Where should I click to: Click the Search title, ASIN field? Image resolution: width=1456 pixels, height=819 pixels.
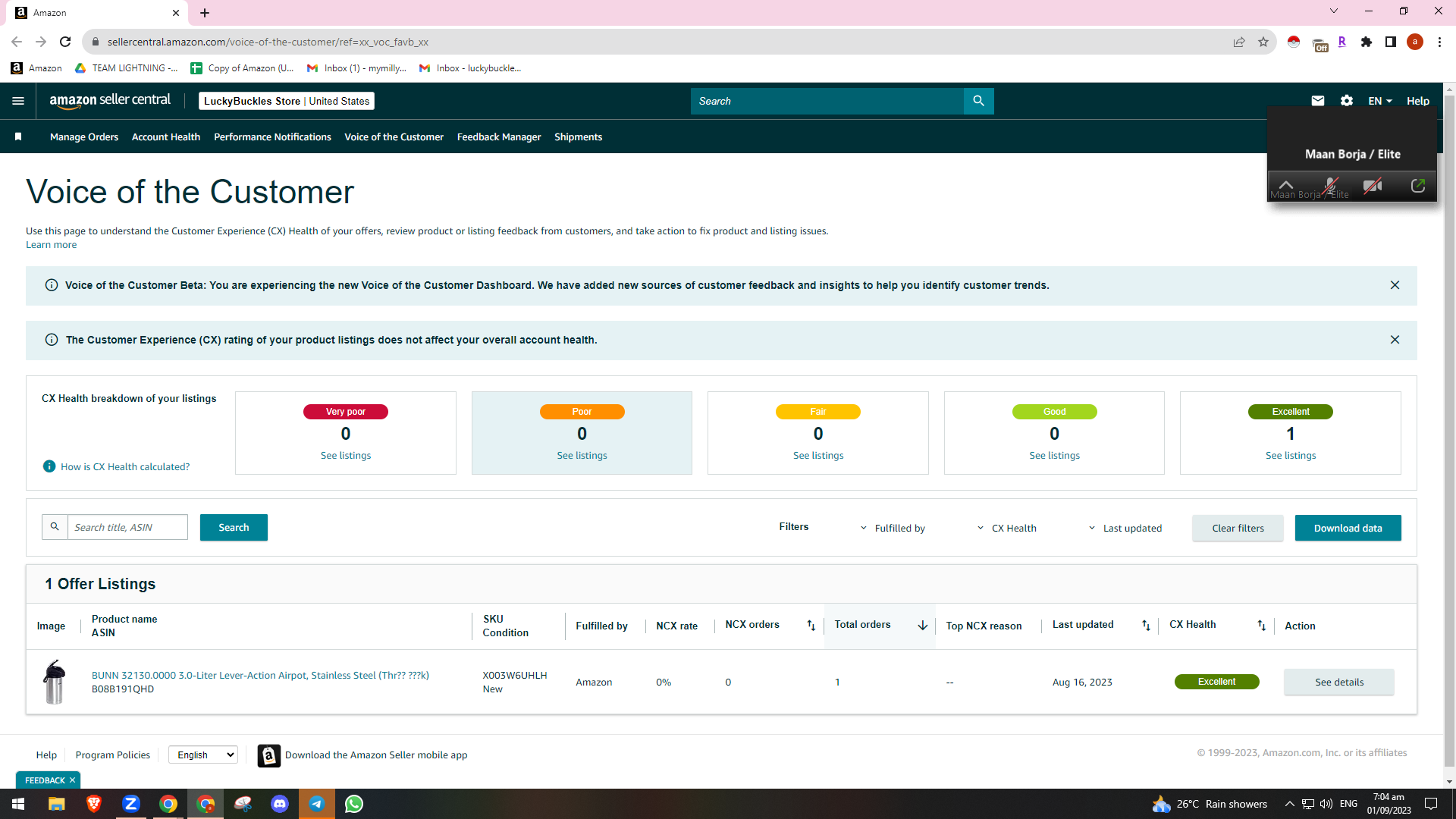[x=127, y=527]
